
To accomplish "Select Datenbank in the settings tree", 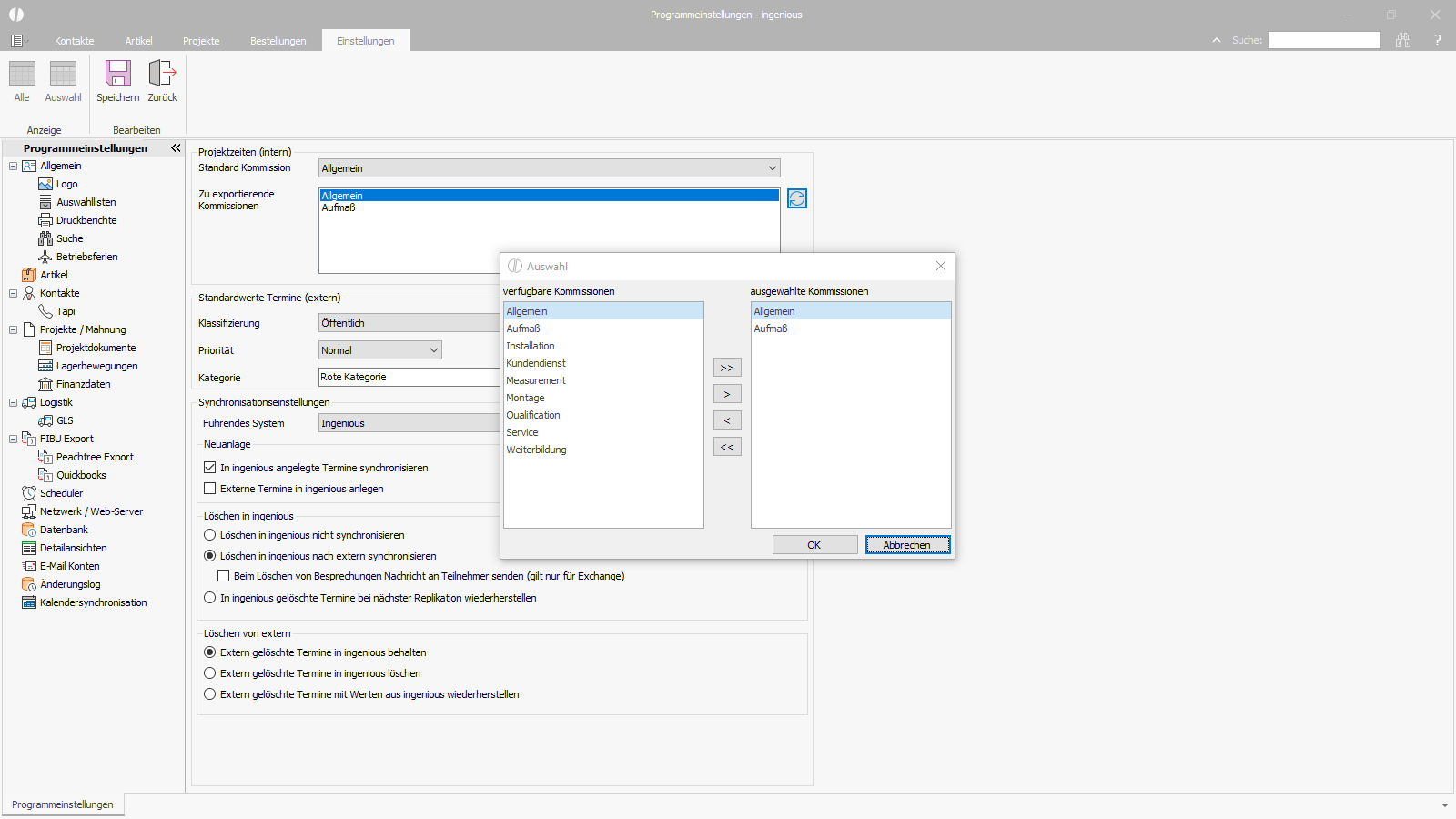I will [x=64, y=530].
